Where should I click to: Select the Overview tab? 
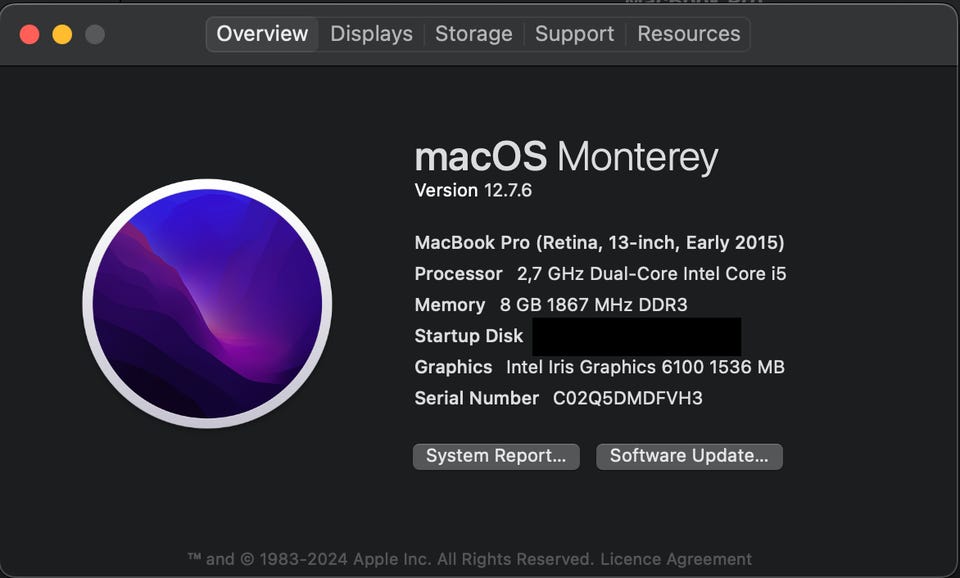[x=262, y=34]
